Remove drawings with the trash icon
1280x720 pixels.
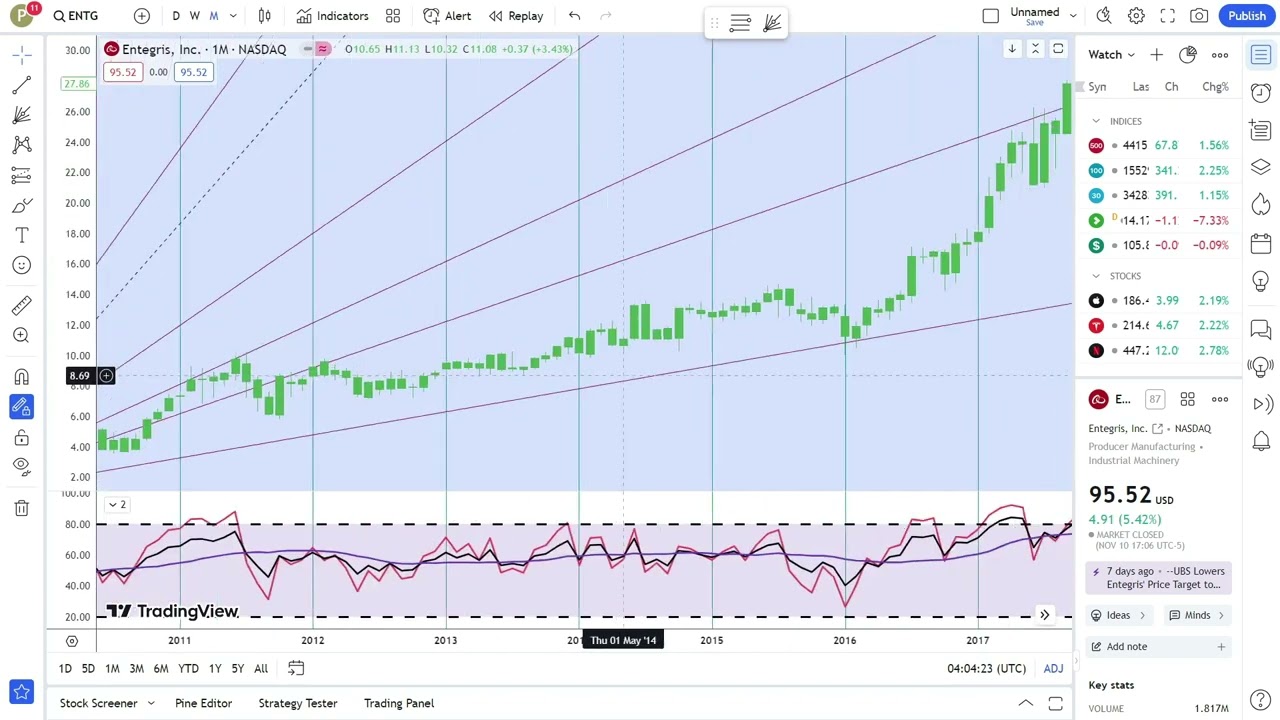21,508
